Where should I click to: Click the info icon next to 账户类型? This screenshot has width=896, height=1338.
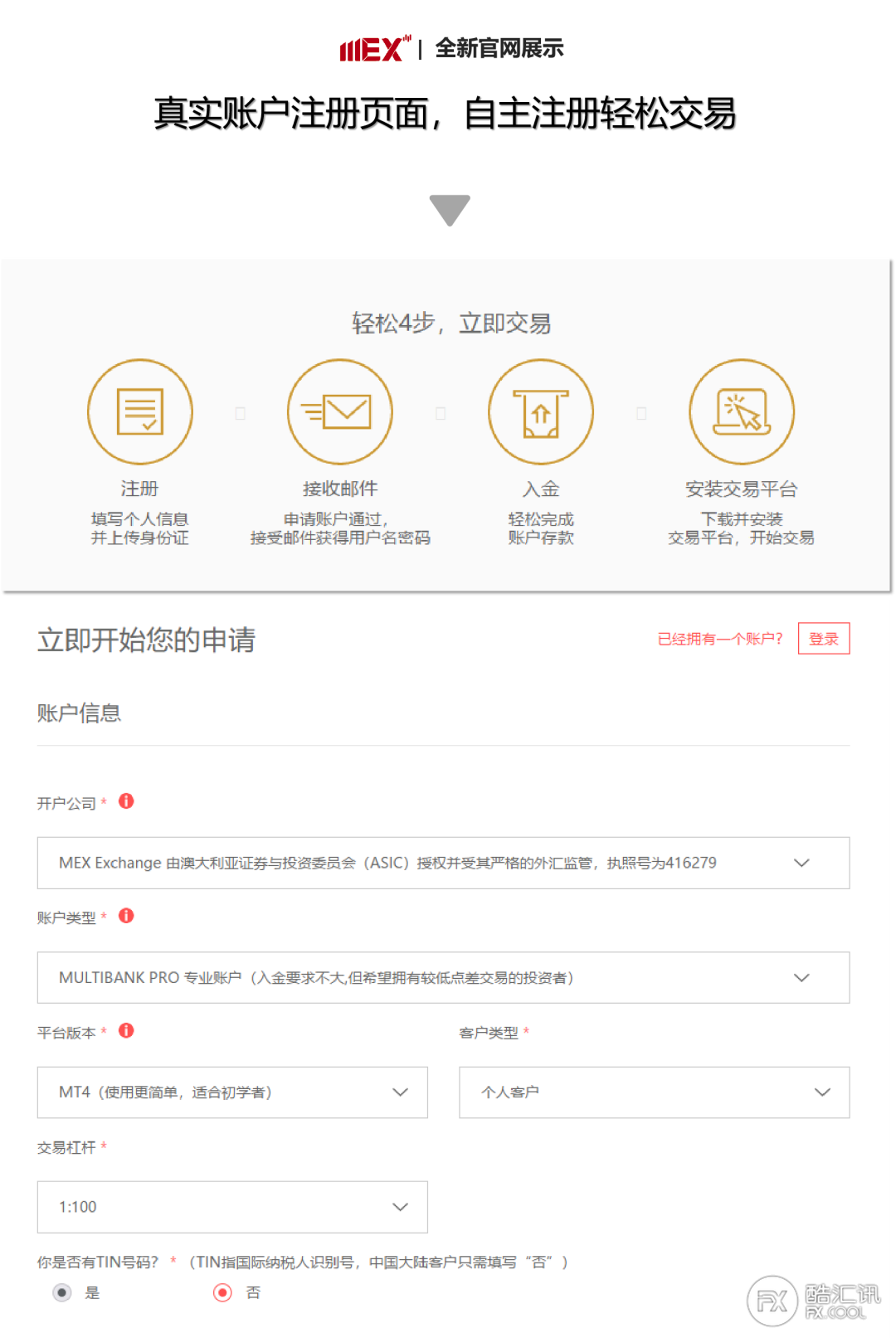[126, 916]
